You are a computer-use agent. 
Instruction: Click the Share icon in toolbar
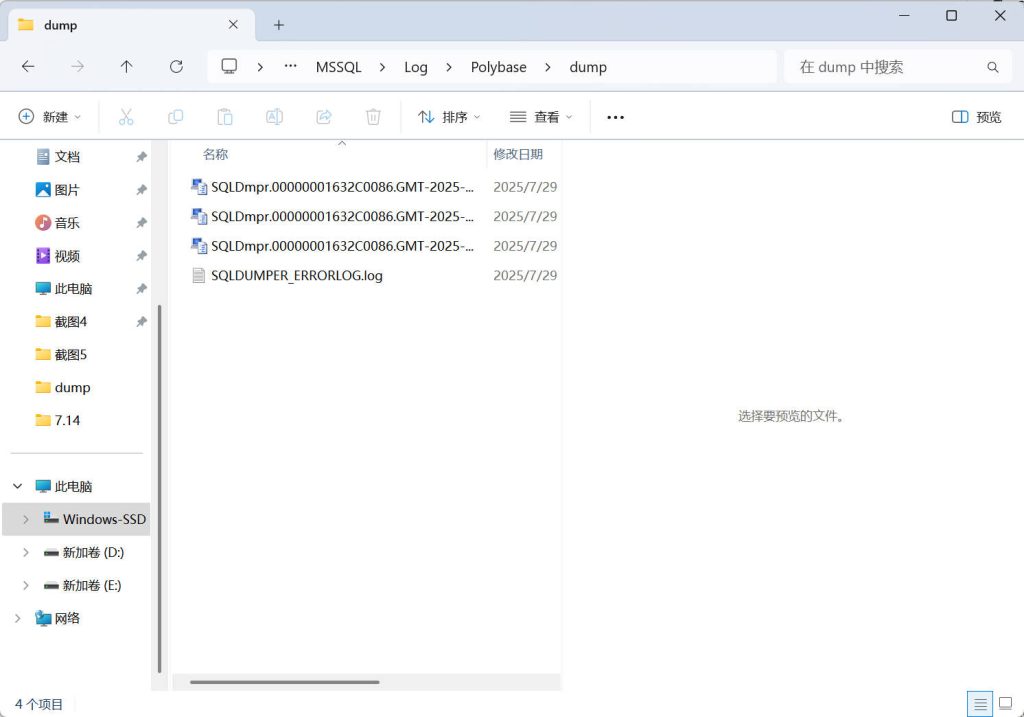[324, 117]
